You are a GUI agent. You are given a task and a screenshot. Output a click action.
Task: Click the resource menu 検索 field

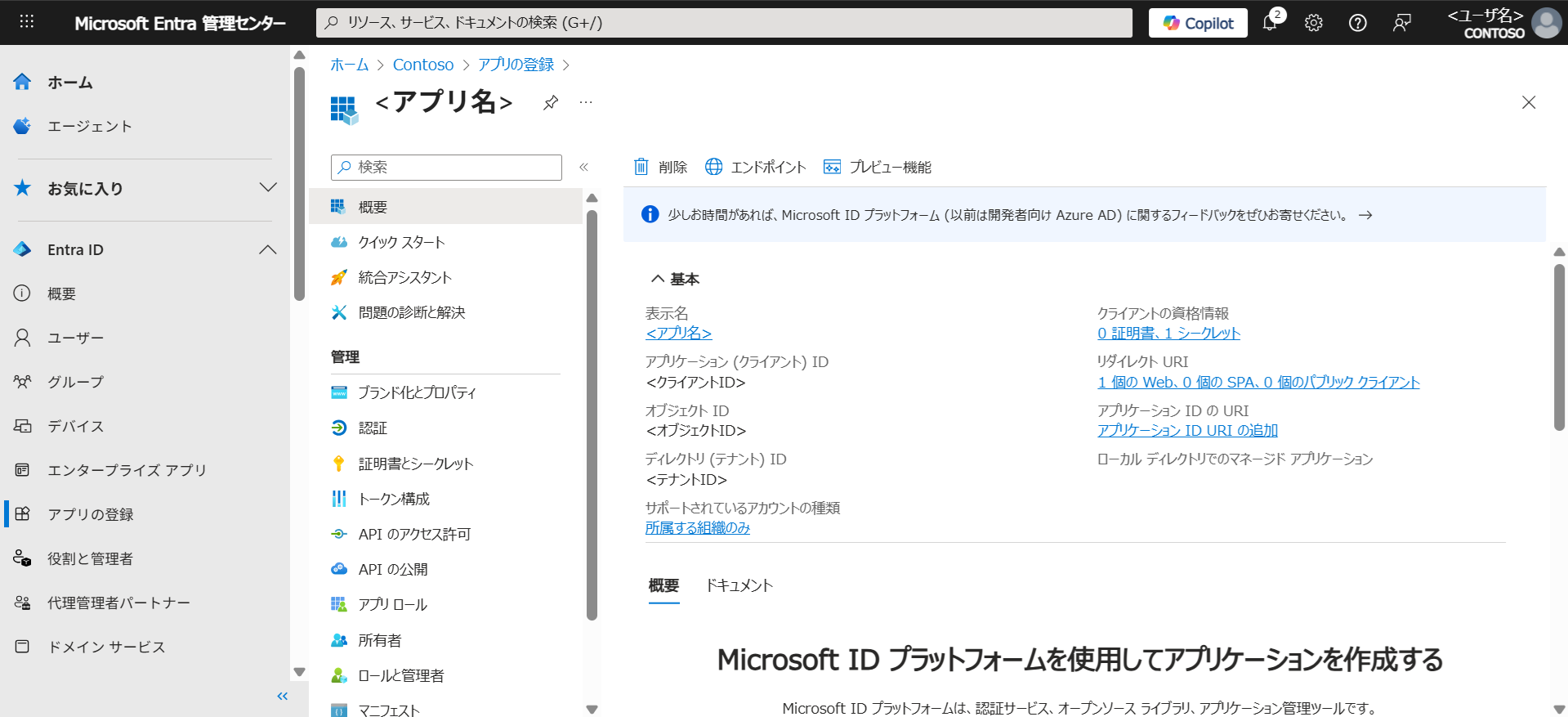tap(446, 167)
